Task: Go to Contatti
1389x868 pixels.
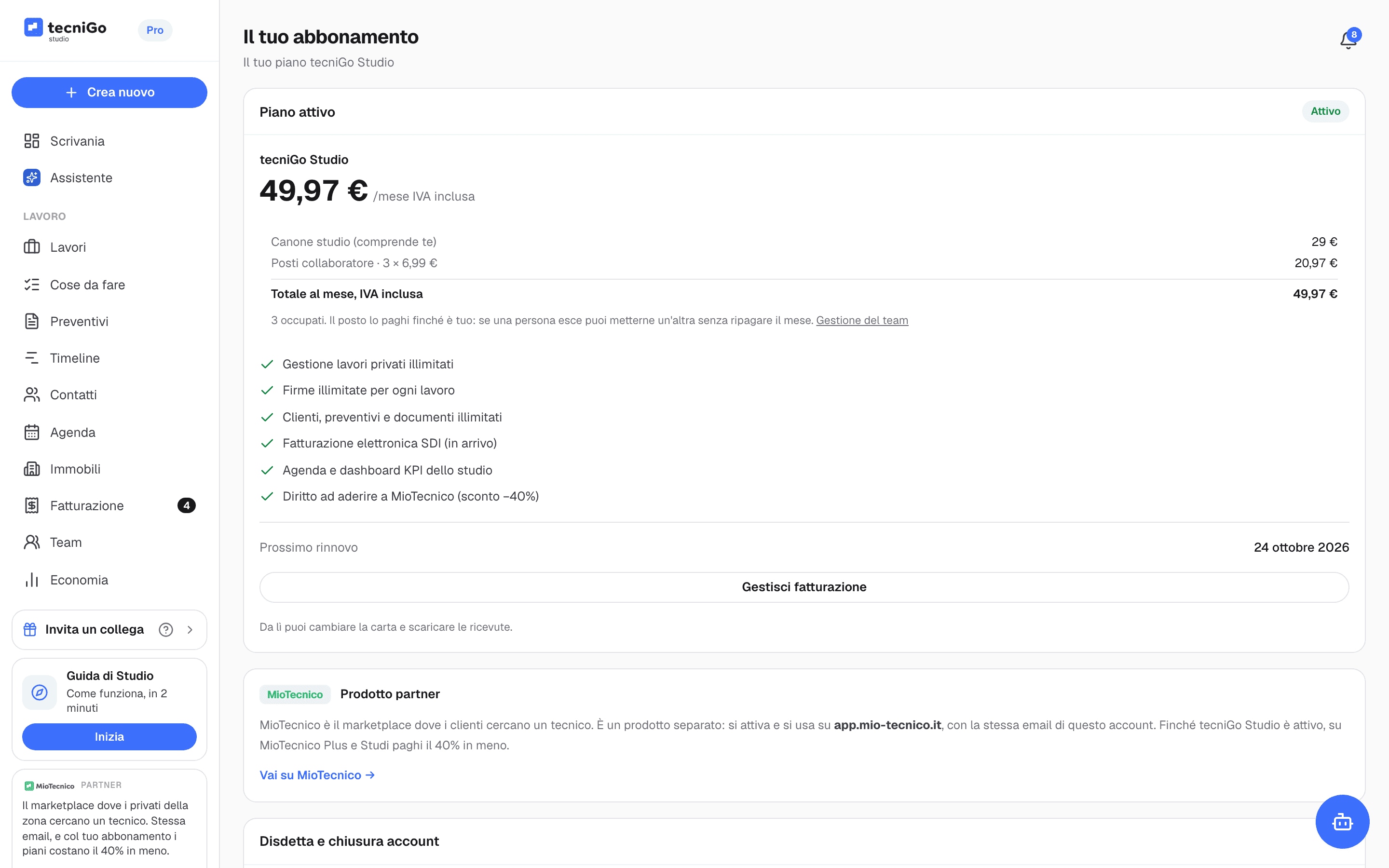Action: point(109,395)
